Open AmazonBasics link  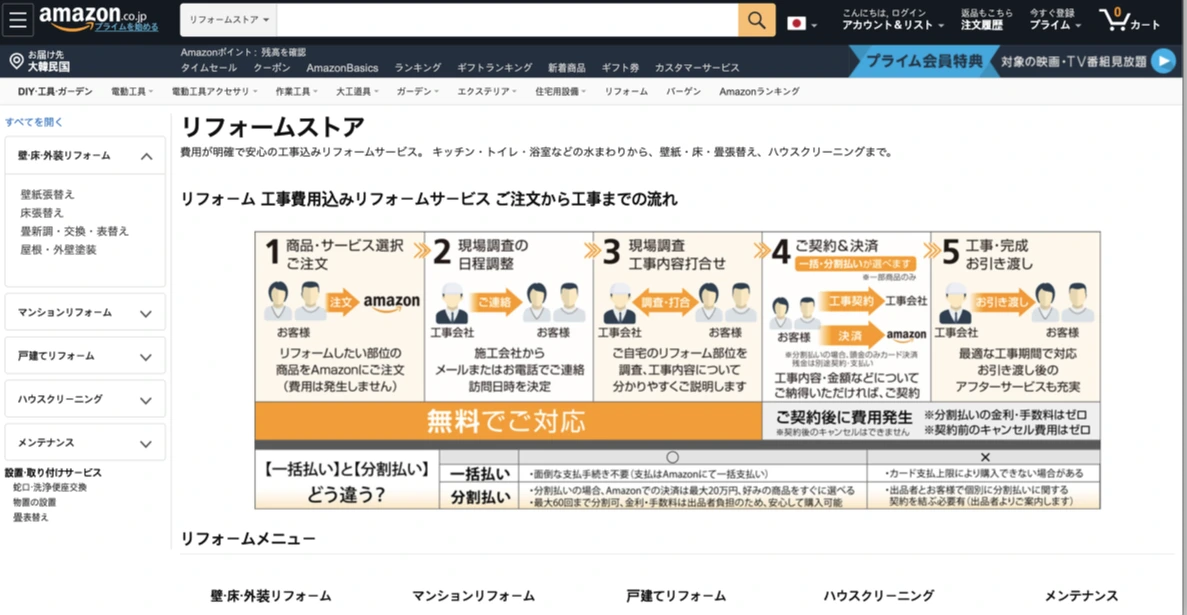pyautogui.click(x=342, y=67)
